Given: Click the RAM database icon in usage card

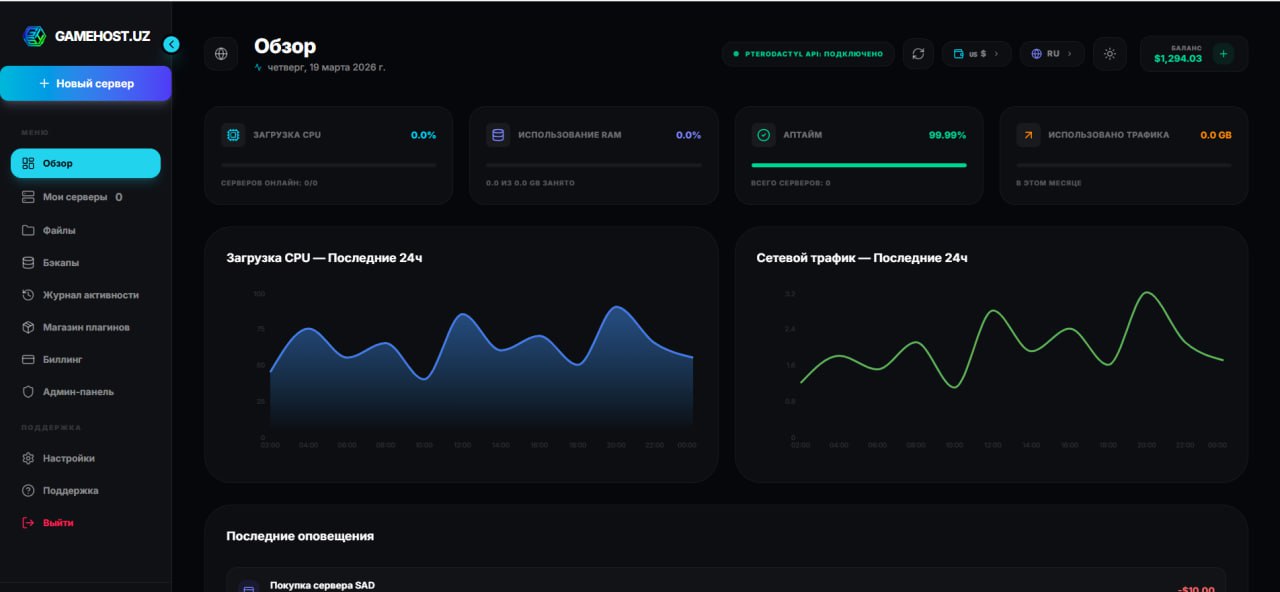Looking at the screenshot, I should 498,135.
